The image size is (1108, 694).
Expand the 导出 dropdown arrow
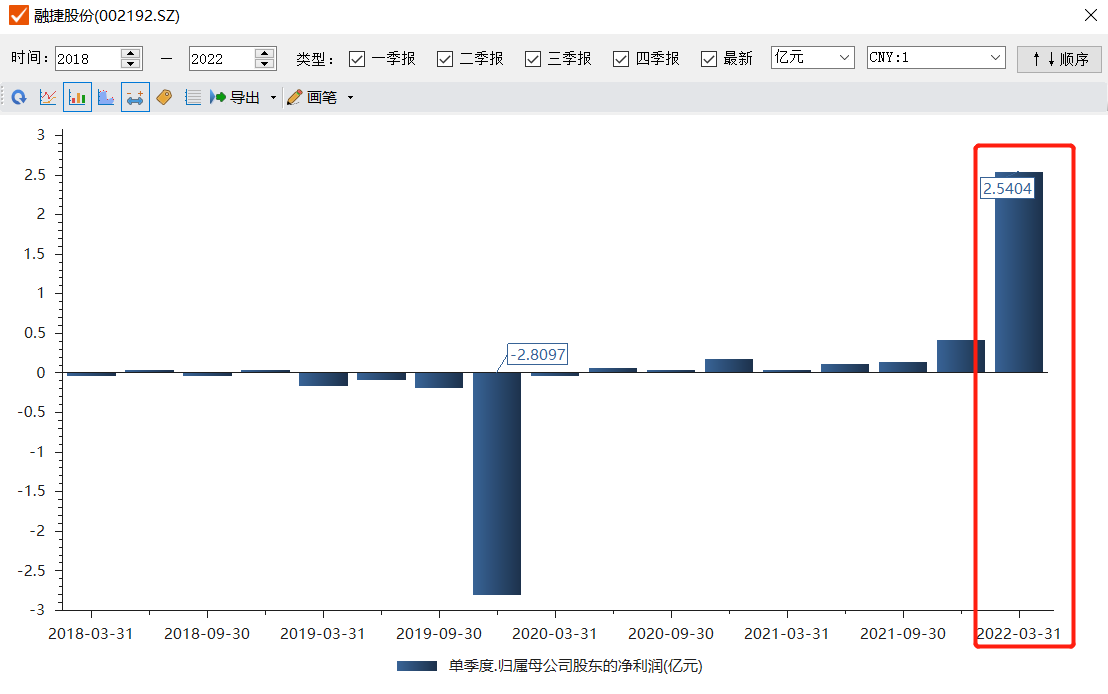pos(273,98)
